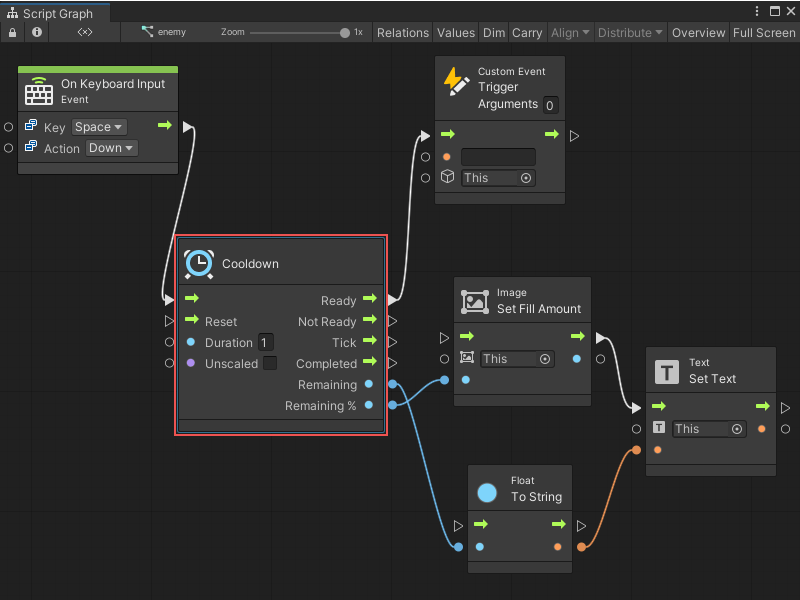The image size is (800, 600).
Task: Click the Set Text node T icon
Action: (x=666, y=371)
